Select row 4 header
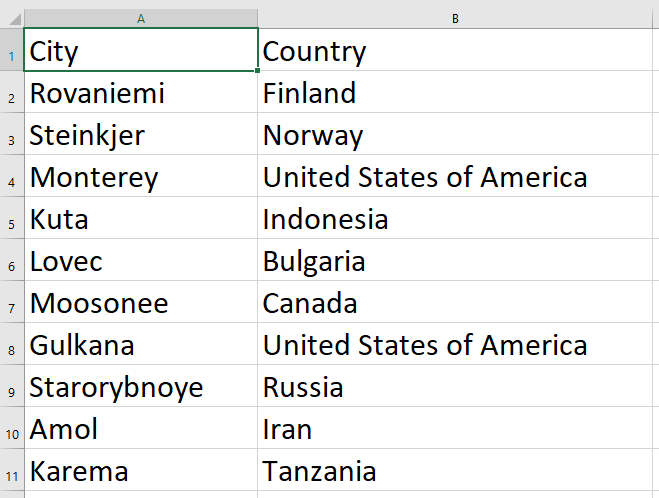 pyautogui.click(x=12, y=178)
